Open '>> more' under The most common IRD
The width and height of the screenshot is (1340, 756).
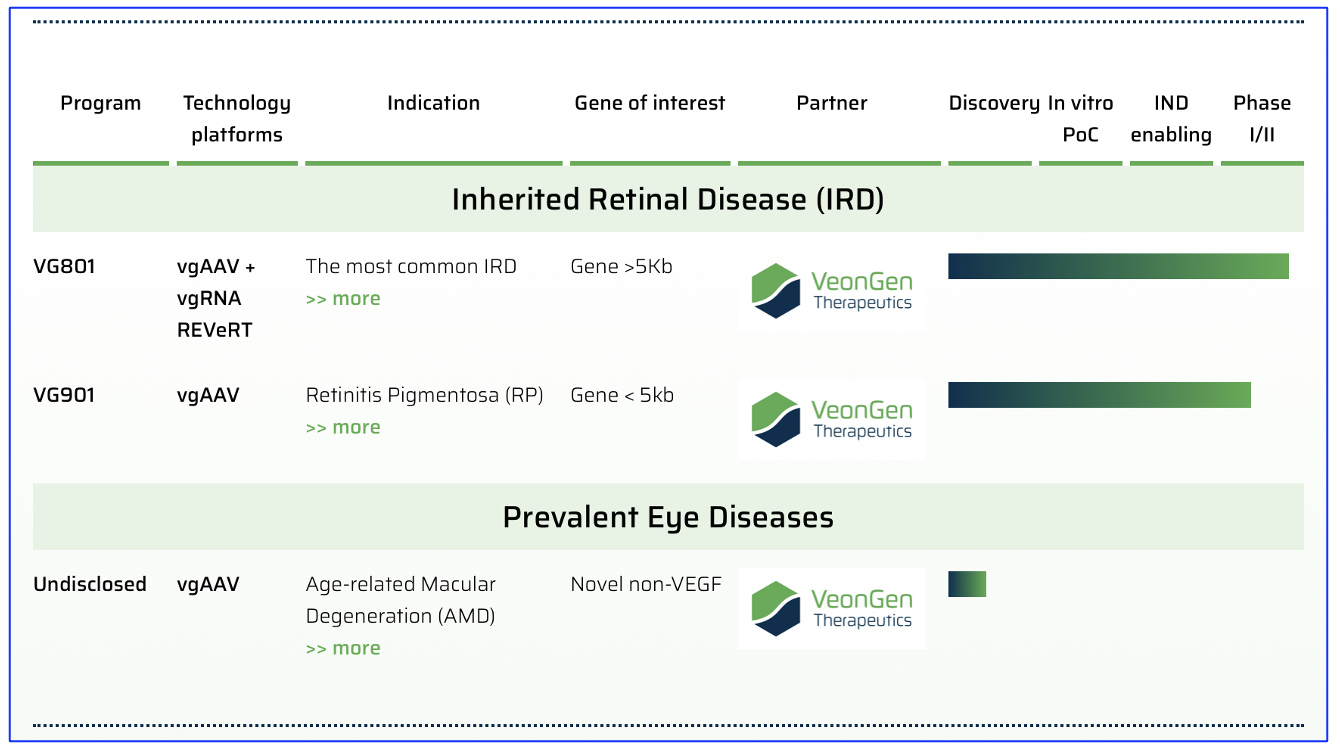pyautogui.click(x=343, y=299)
